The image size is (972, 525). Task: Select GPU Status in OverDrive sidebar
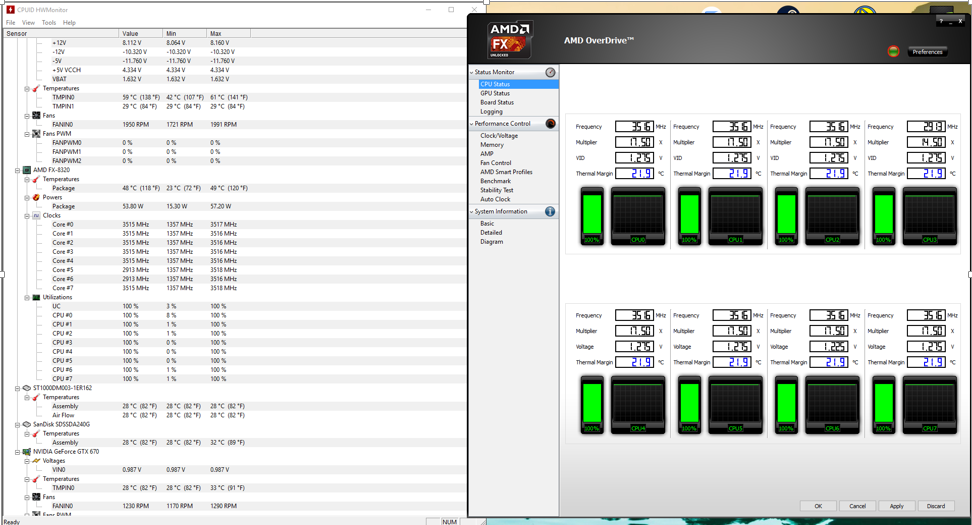tap(495, 94)
